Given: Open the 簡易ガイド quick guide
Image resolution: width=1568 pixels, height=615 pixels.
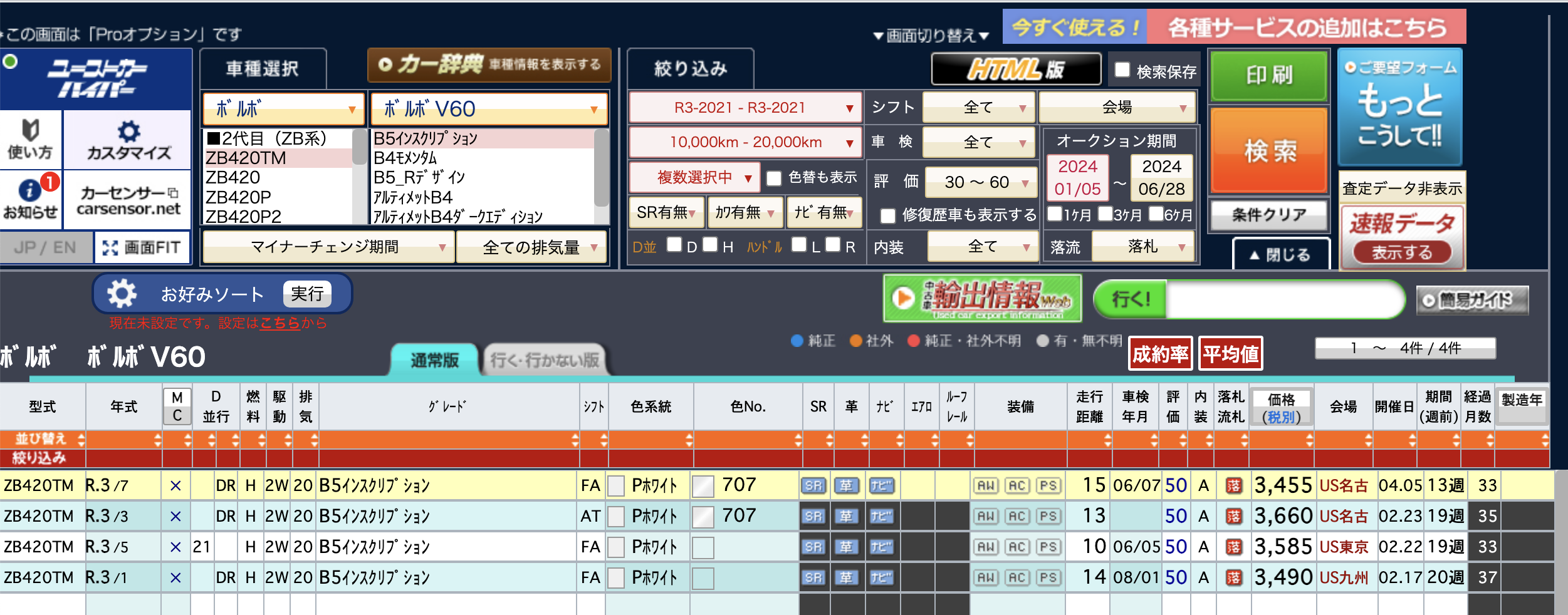Looking at the screenshot, I should coord(1472,300).
